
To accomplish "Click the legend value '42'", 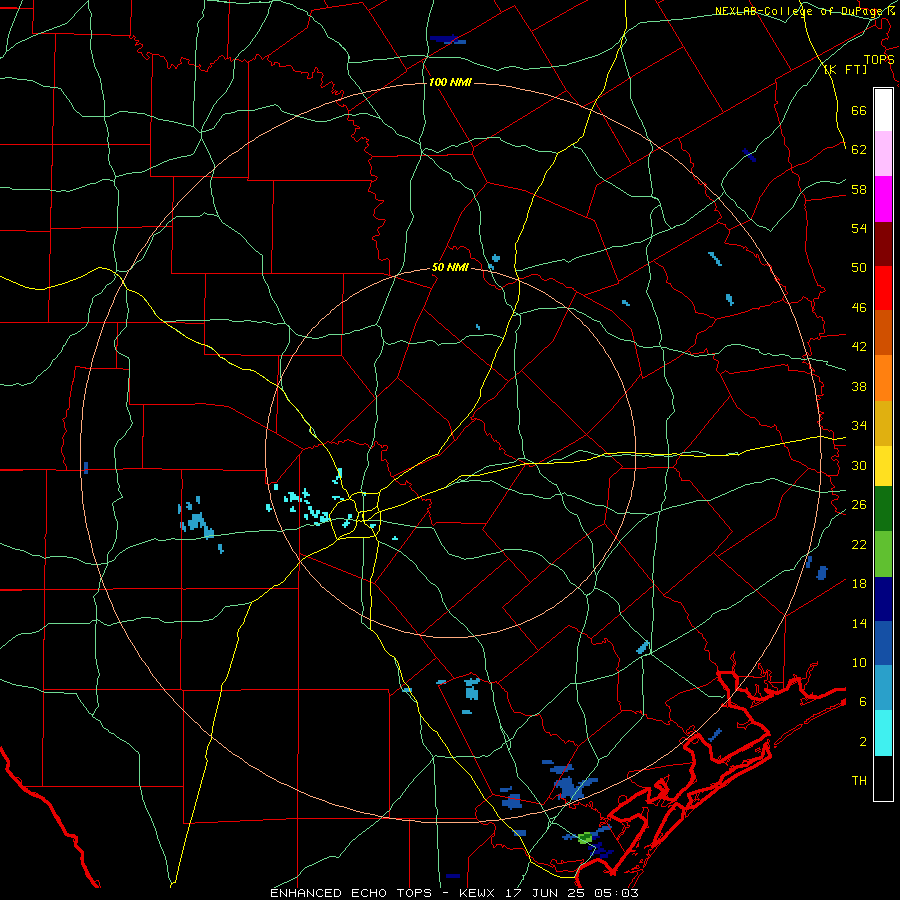I will tap(859, 347).
